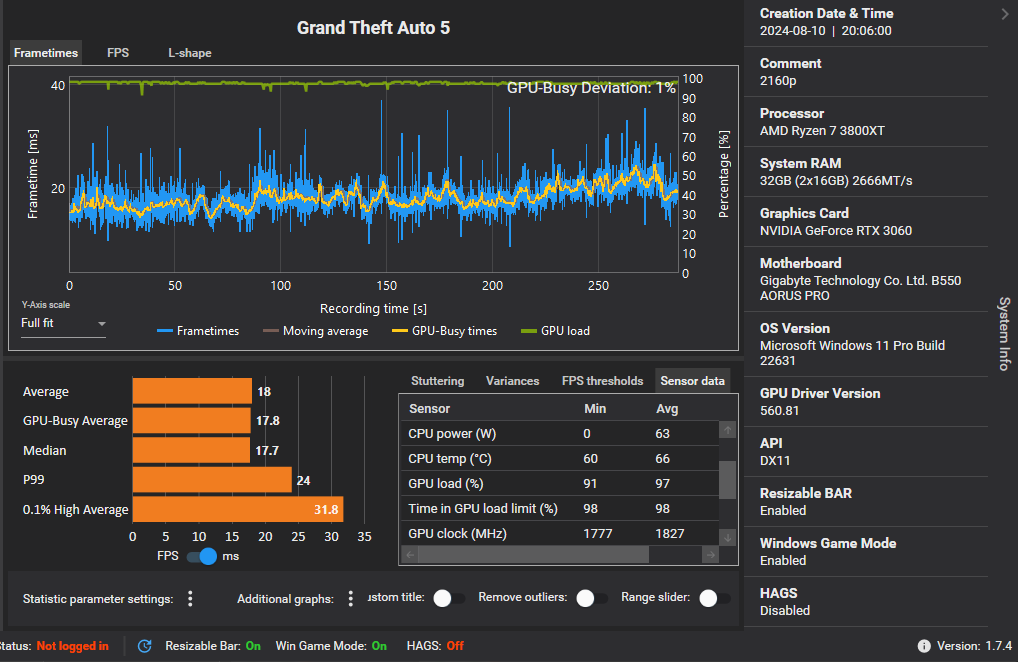Click the version info icon
The width and height of the screenshot is (1018, 662).
pyautogui.click(x=923, y=646)
